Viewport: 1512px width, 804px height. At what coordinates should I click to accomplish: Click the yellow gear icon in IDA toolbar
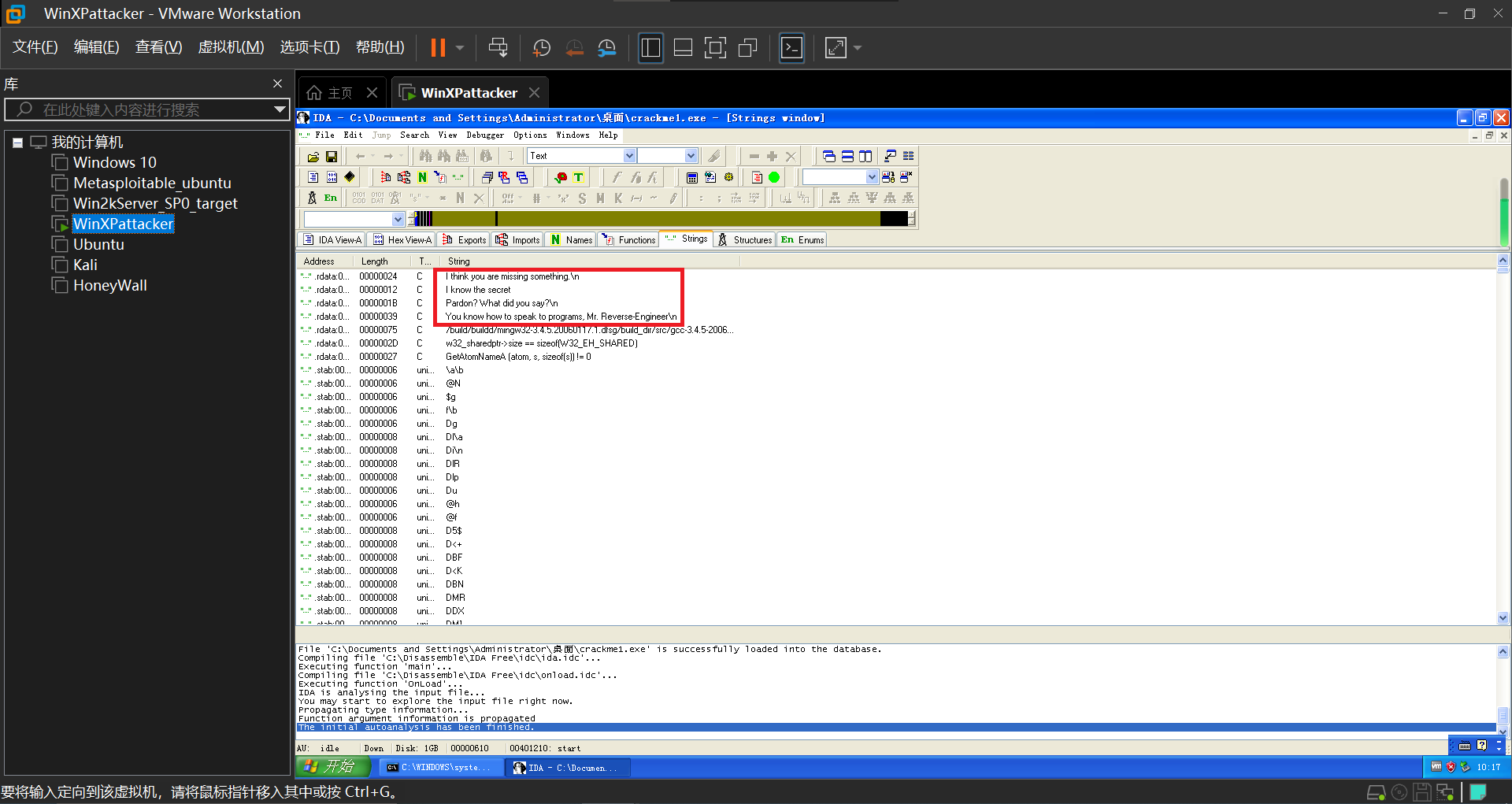click(x=728, y=177)
